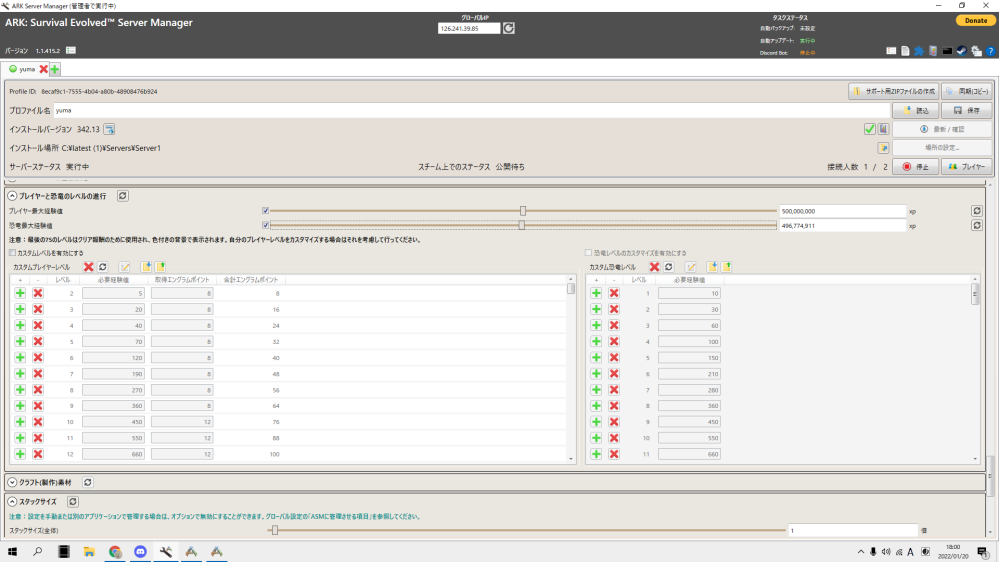Refresh the global IP address

coord(508,28)
